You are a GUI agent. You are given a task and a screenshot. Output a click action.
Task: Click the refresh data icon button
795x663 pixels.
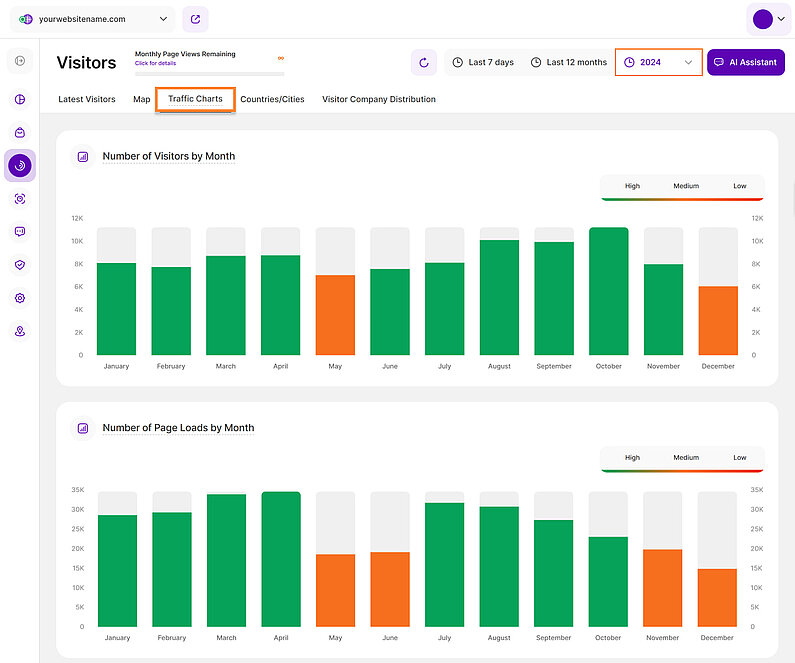pyautogui.click(x=424, y=62)
